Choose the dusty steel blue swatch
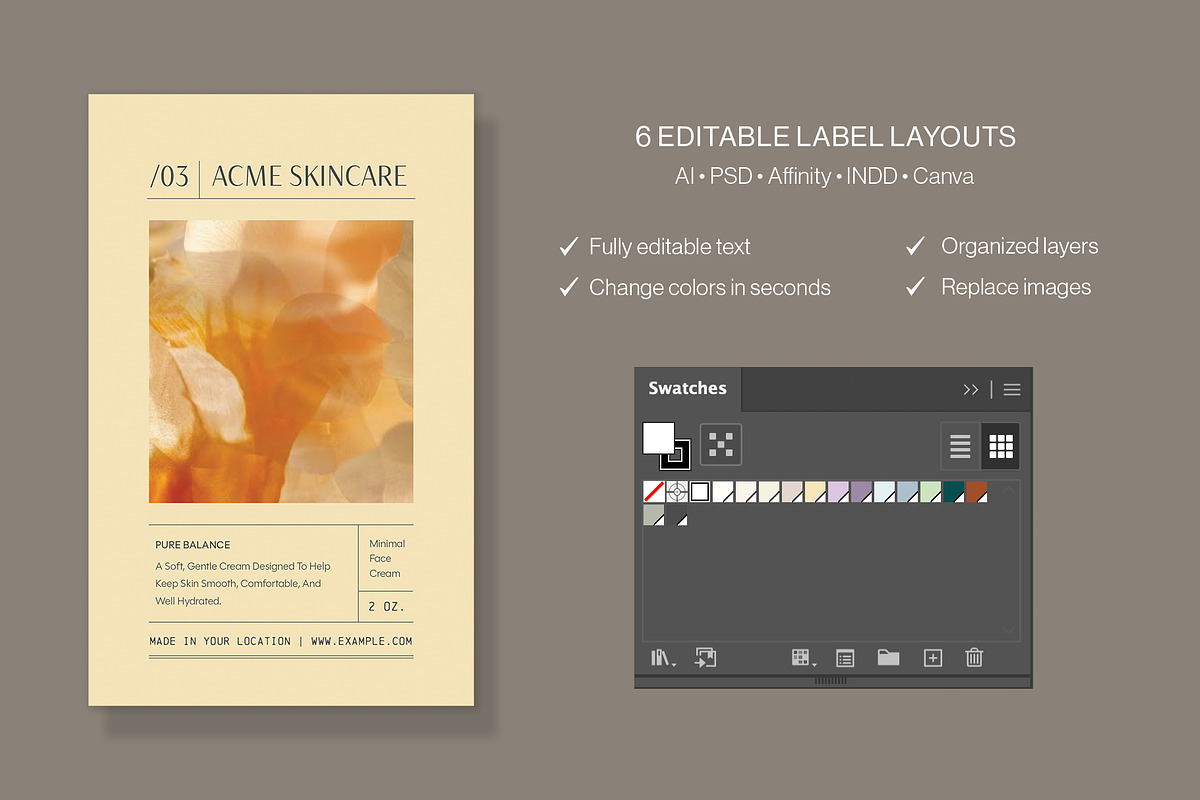The image size is (1200, 800). (907, 492)
